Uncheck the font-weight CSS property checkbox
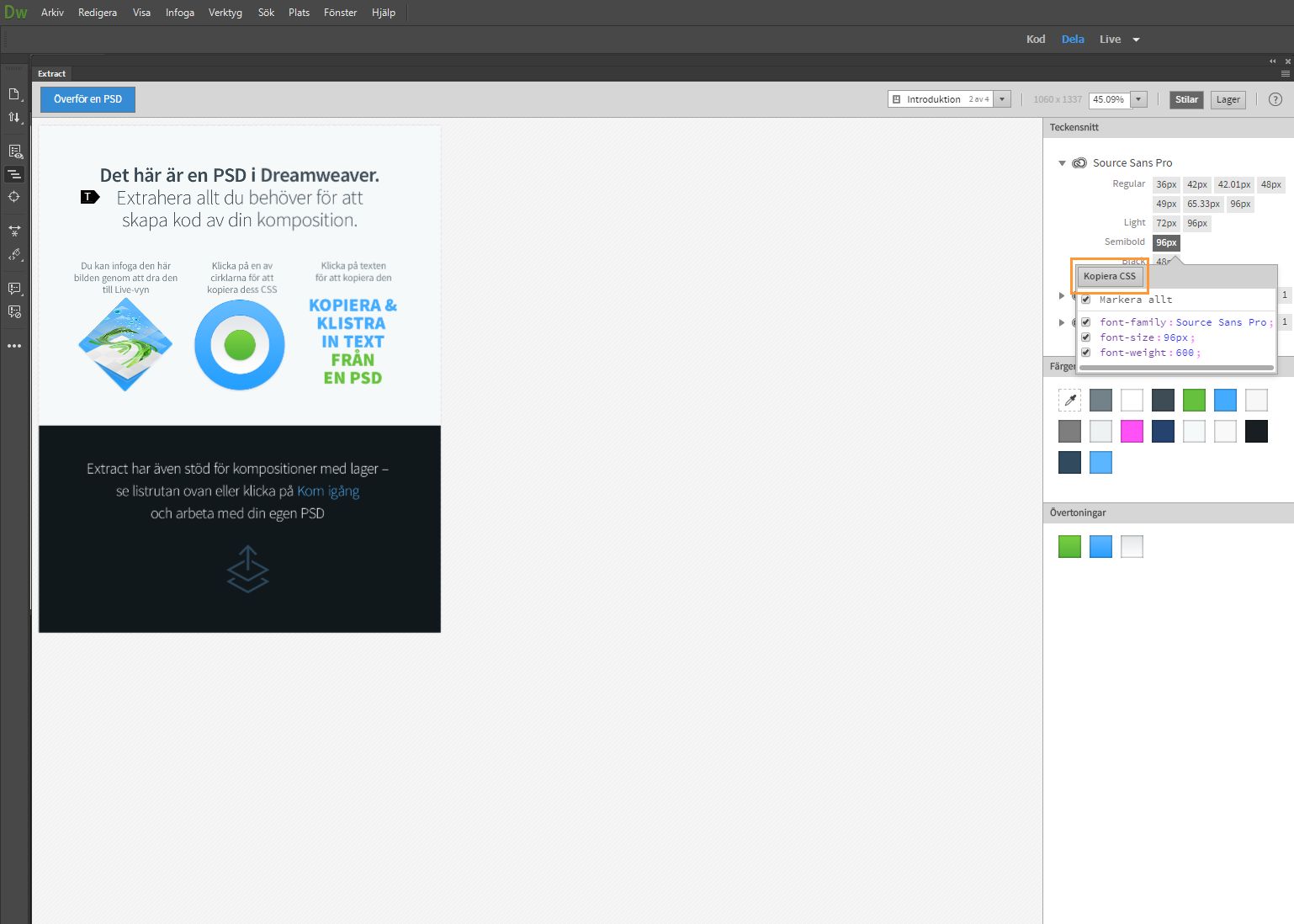Viewport: 1294px width, 924px height. click(1086, 353)
